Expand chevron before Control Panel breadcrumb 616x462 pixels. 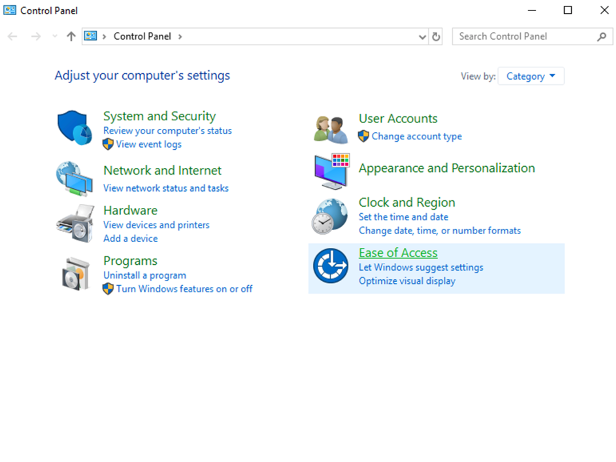104,37
